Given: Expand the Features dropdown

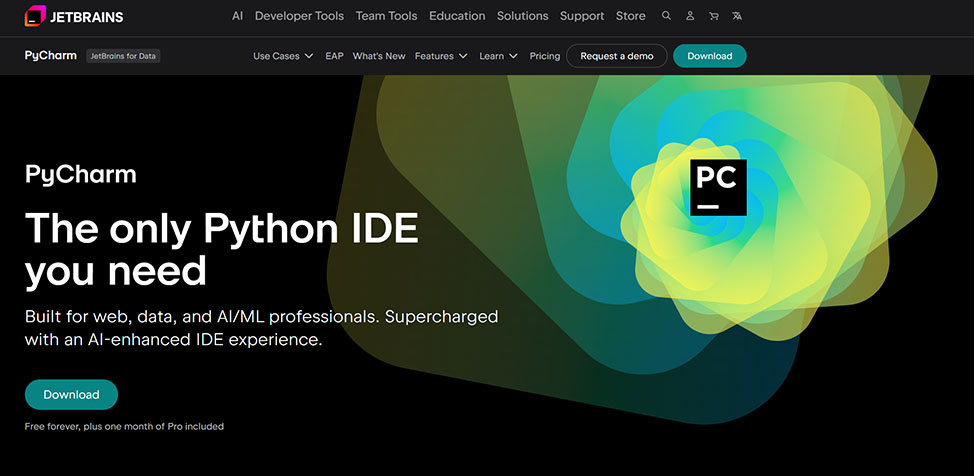Looking at the screenshot, I should 441,56.
